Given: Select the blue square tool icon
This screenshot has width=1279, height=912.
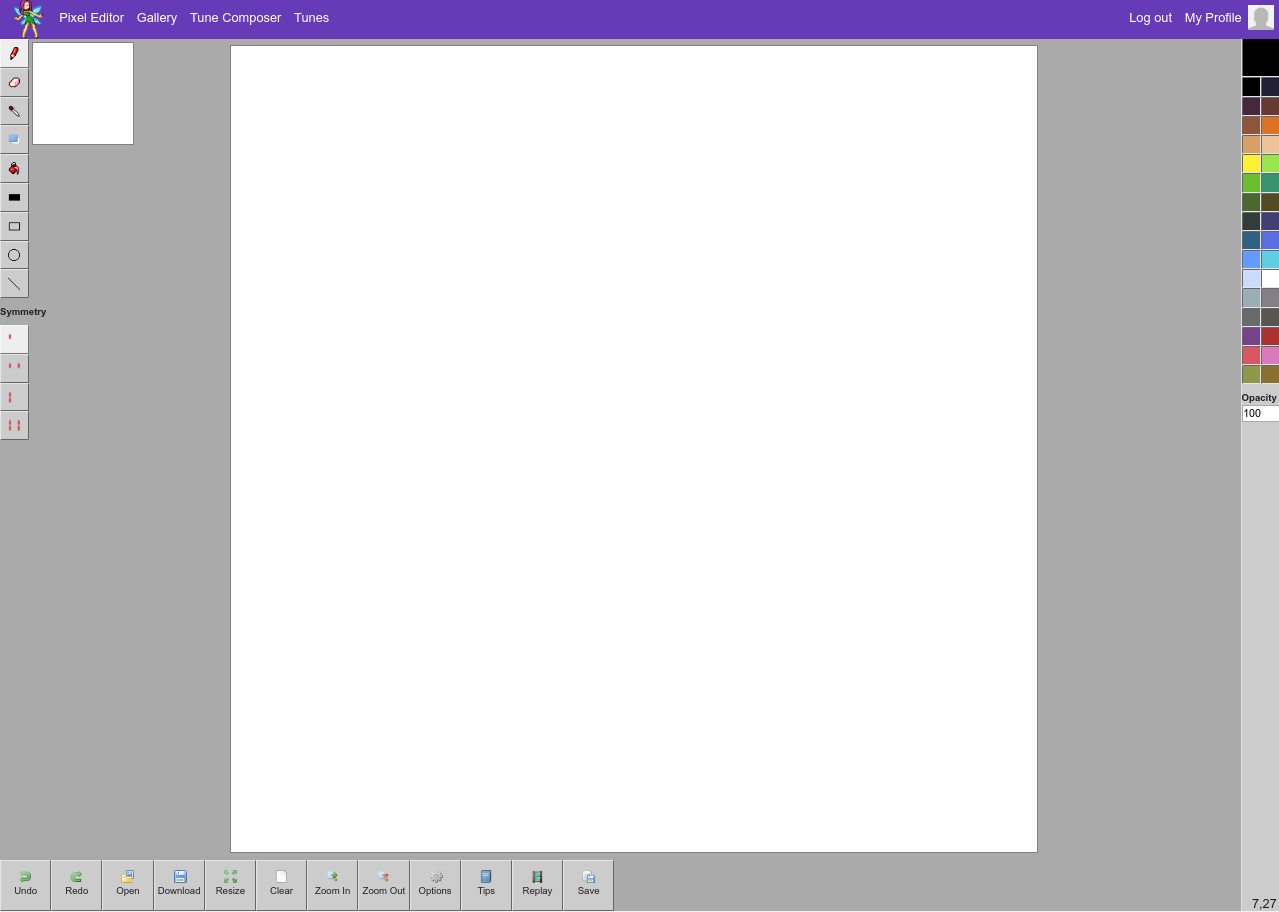Looking at the screenshot, I should click(x=14, y=139).
